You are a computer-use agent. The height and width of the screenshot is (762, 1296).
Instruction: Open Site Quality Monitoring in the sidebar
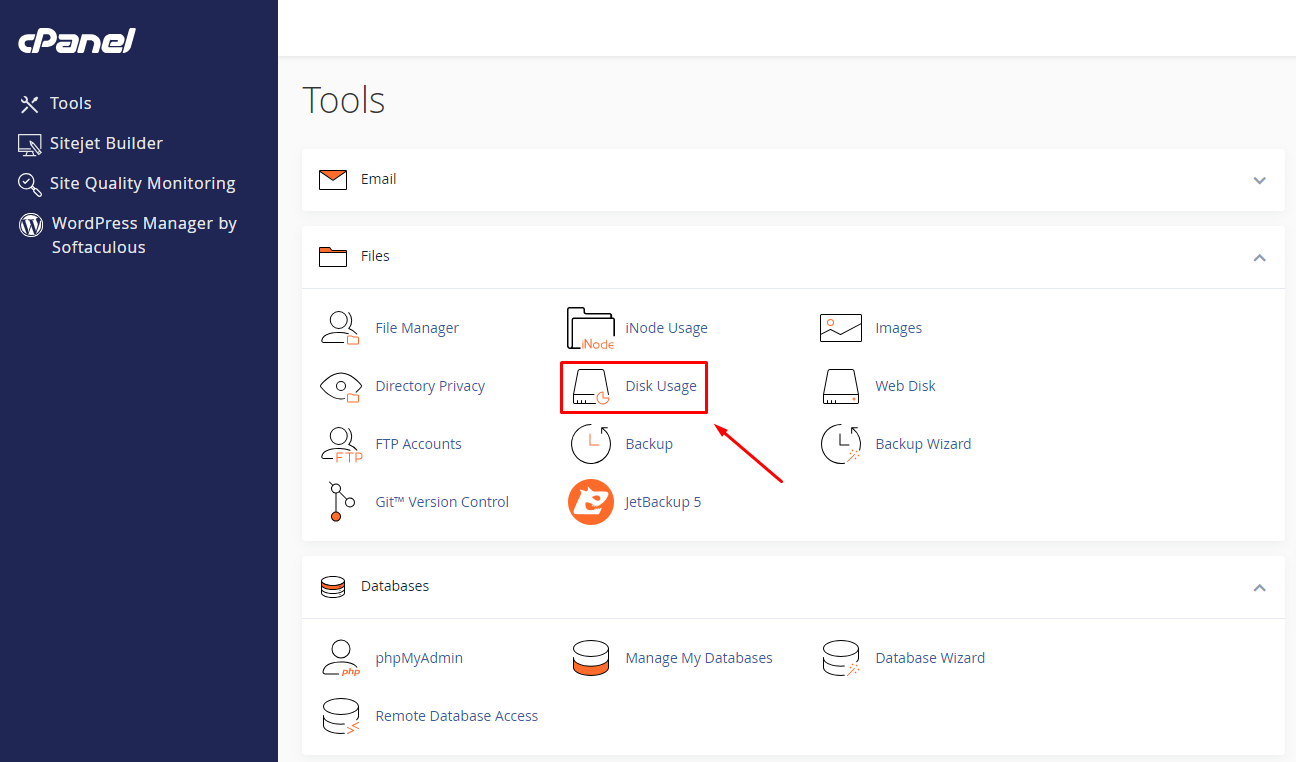click(142, 183)
